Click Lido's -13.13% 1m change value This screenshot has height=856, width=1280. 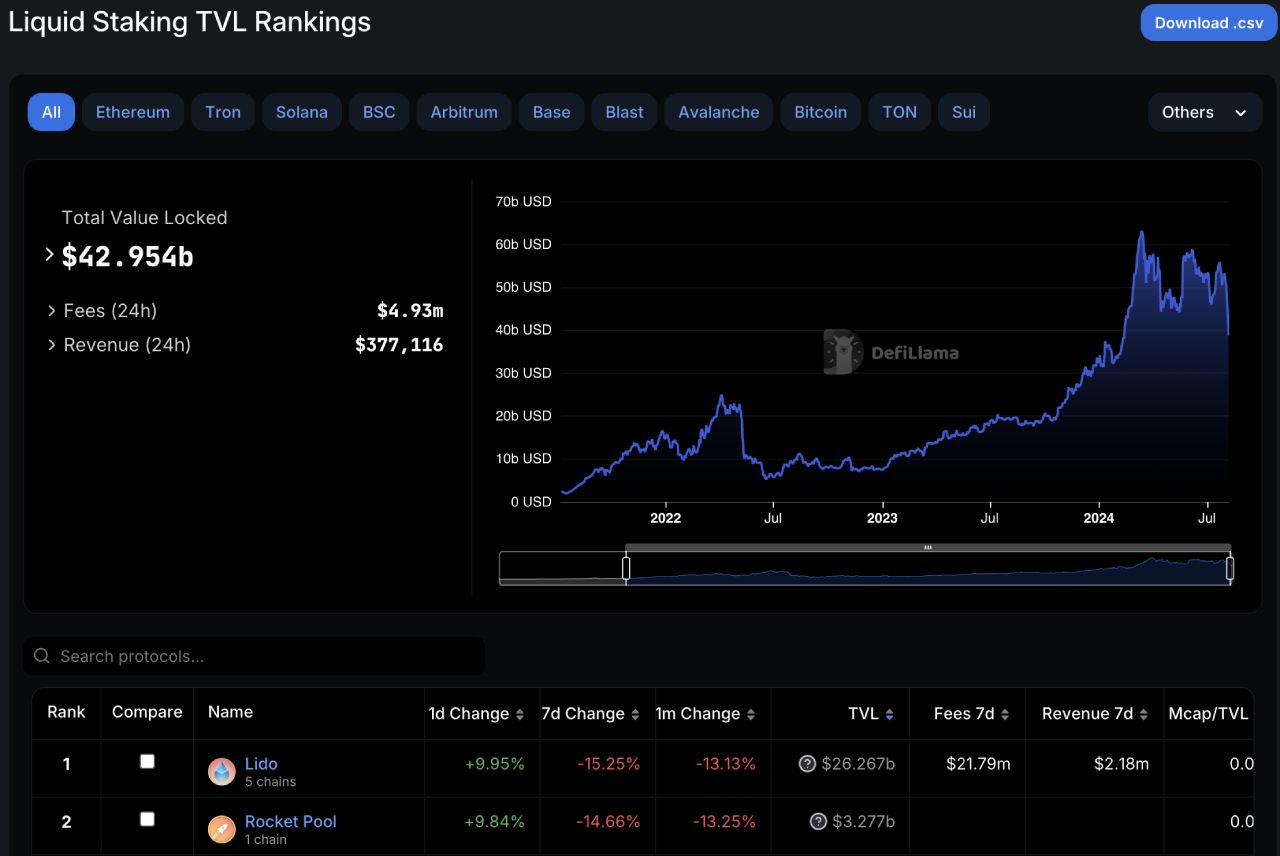point(726,764)
